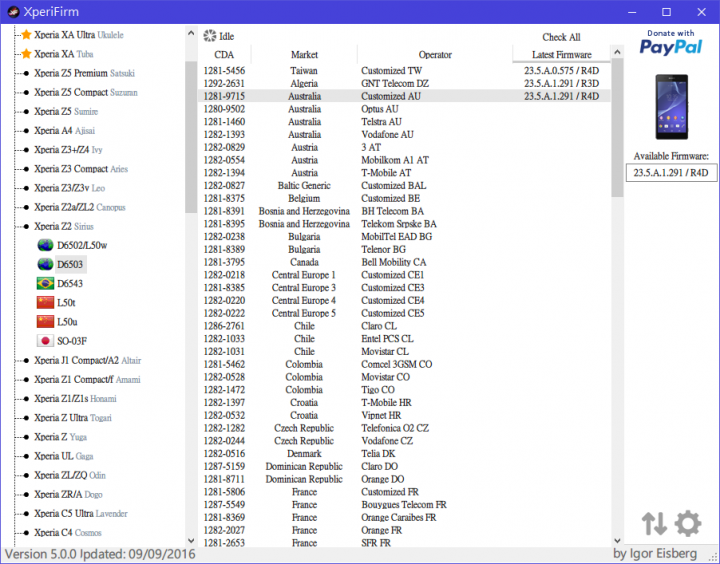Screen dimensions: 720x564
Task: Select the Customized CE1 row
Action: tap(405, 275)
